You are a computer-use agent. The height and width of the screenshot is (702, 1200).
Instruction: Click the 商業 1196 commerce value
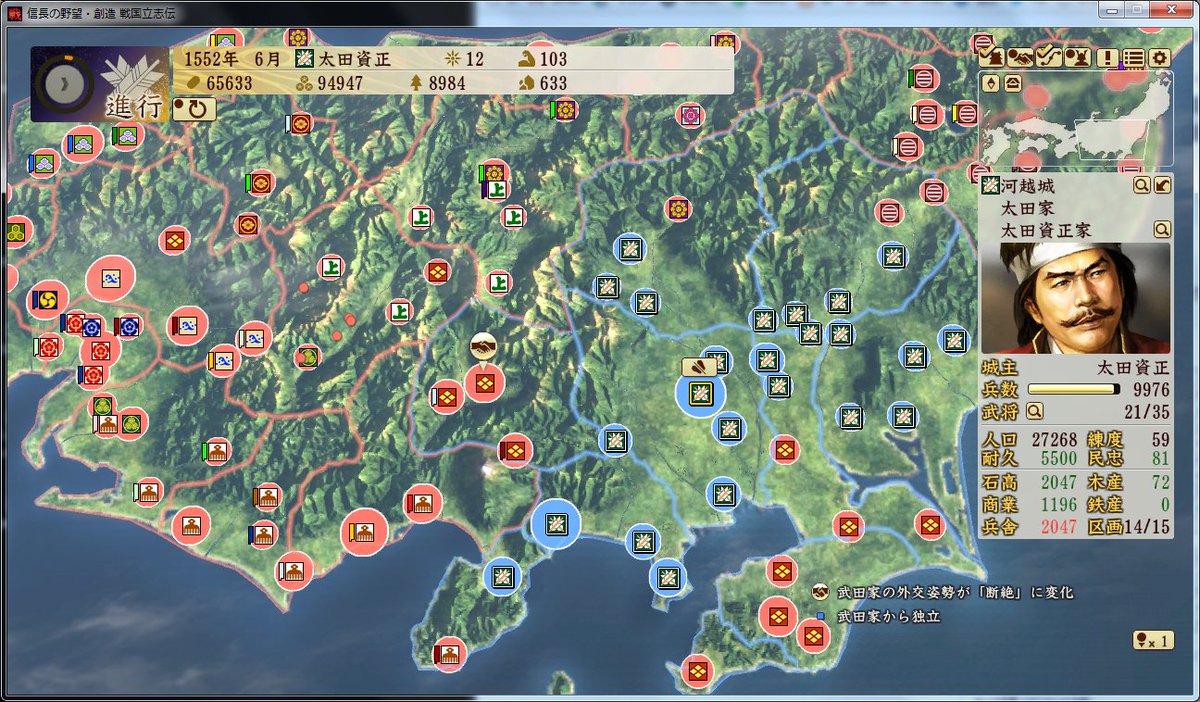pos(1059,505)
